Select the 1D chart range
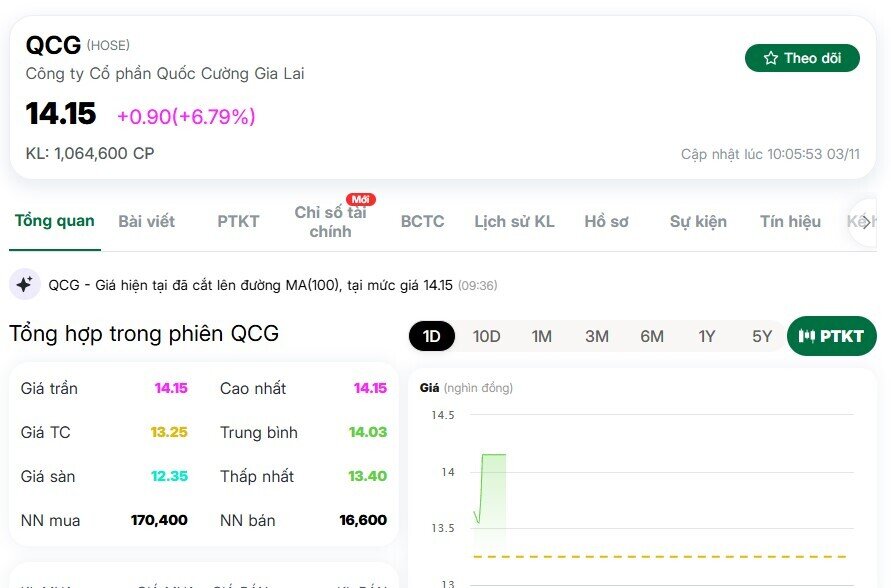Viewport: 891px width, 588px height. [x=431, y=336]
